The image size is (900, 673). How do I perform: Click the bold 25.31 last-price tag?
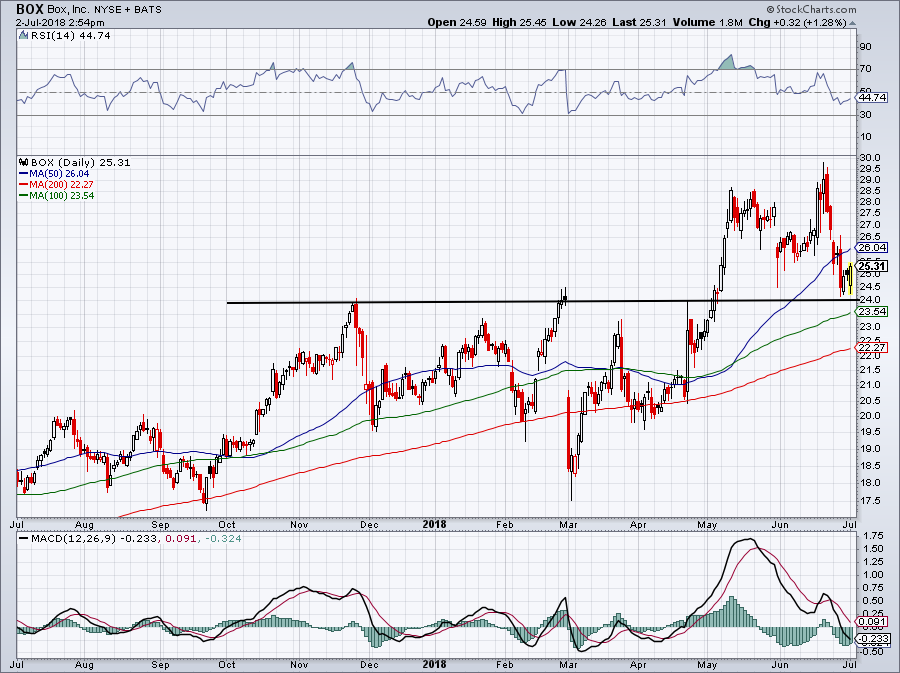point(871,266)
